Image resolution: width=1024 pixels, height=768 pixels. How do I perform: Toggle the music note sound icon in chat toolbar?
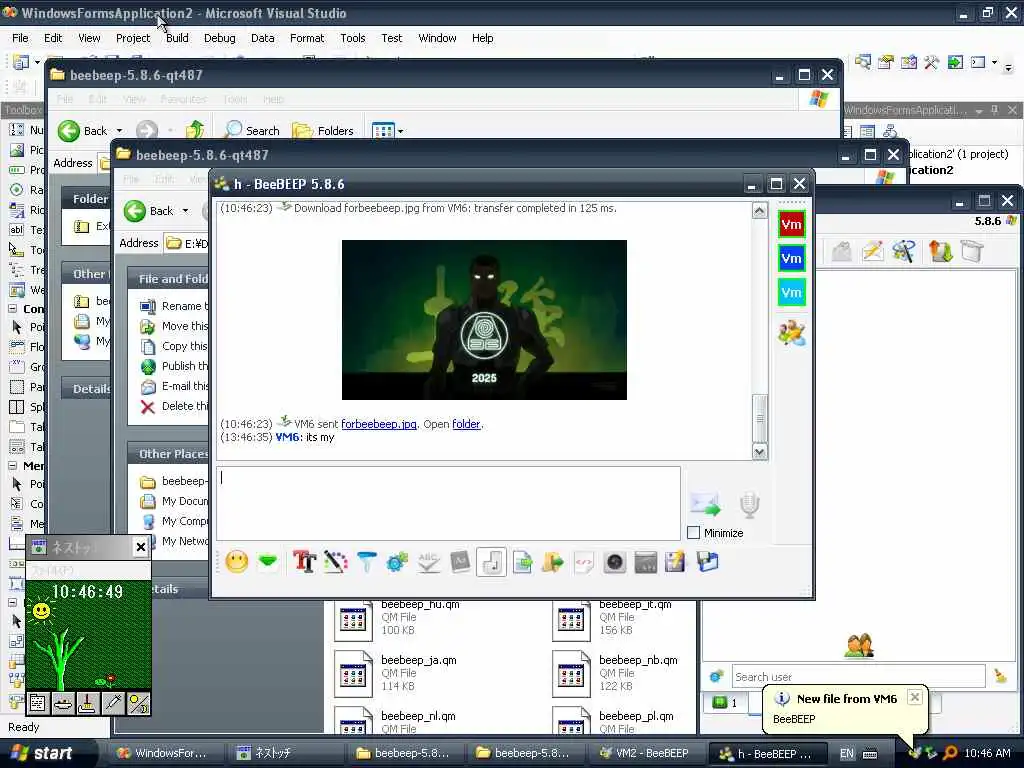pyautogui.click(x=491, y=562)
